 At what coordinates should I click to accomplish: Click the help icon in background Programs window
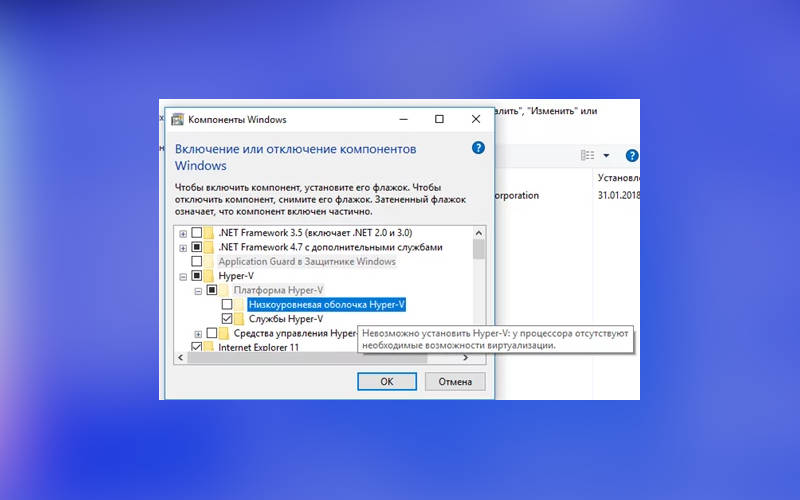632,156
